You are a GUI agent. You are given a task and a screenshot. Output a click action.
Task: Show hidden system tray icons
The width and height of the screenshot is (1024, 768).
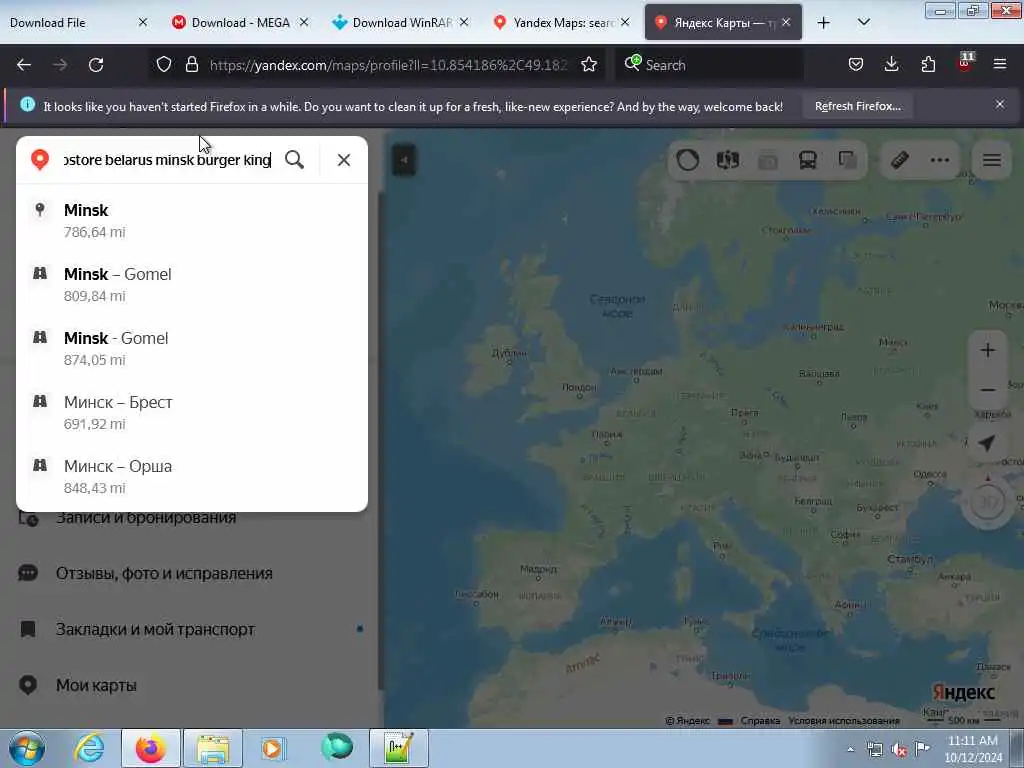pos(850,750)
